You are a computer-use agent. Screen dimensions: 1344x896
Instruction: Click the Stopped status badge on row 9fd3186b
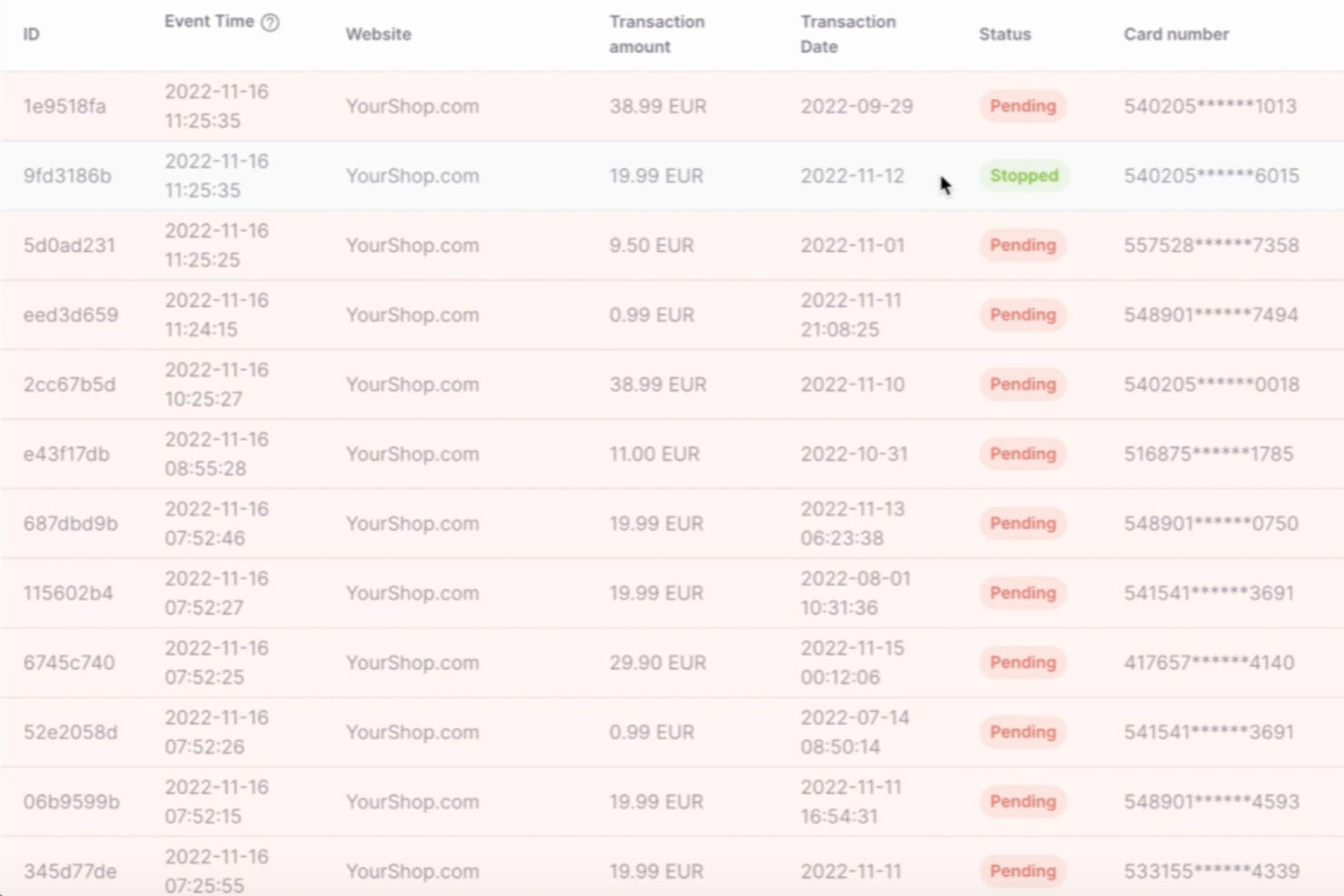pyautogui.click(x=1023, y=175)
